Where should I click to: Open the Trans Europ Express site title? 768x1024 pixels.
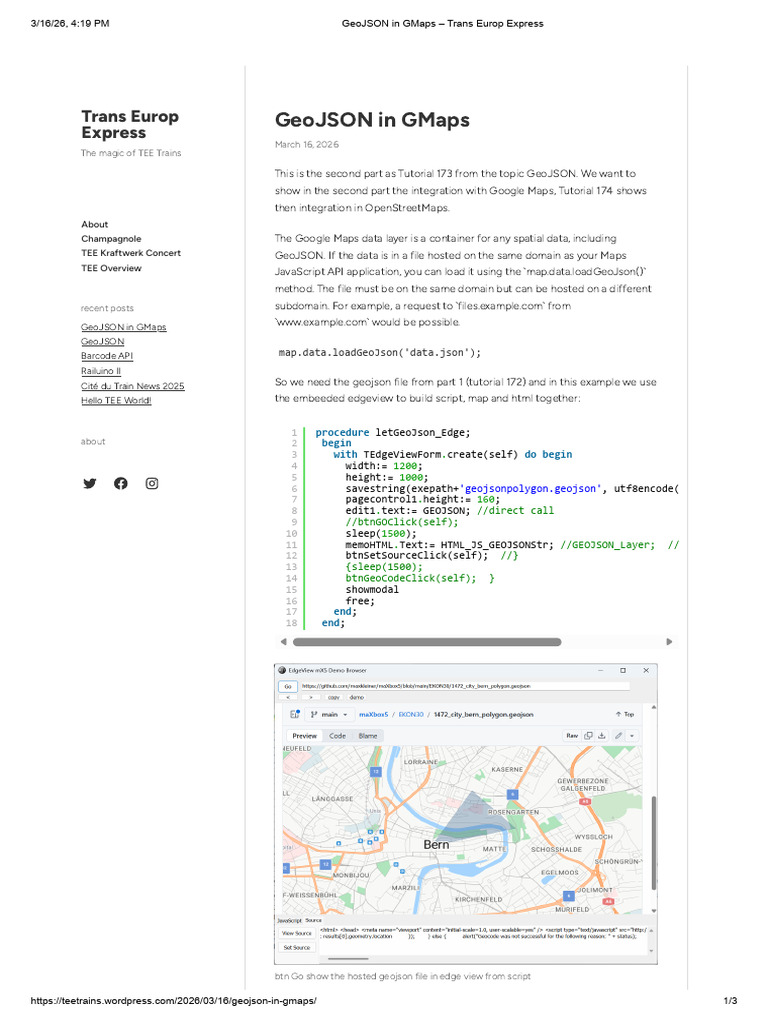point(130,124)
